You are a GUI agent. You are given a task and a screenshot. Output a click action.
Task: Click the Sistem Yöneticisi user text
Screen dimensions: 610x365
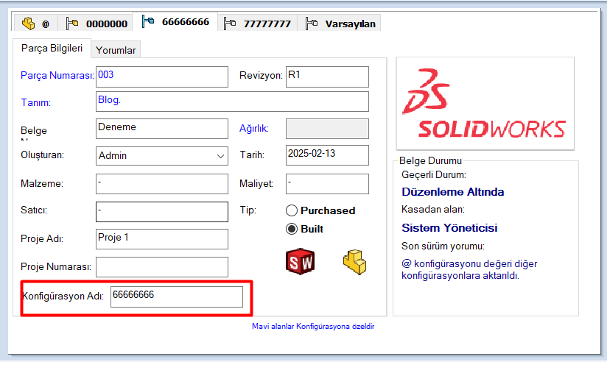449,228
